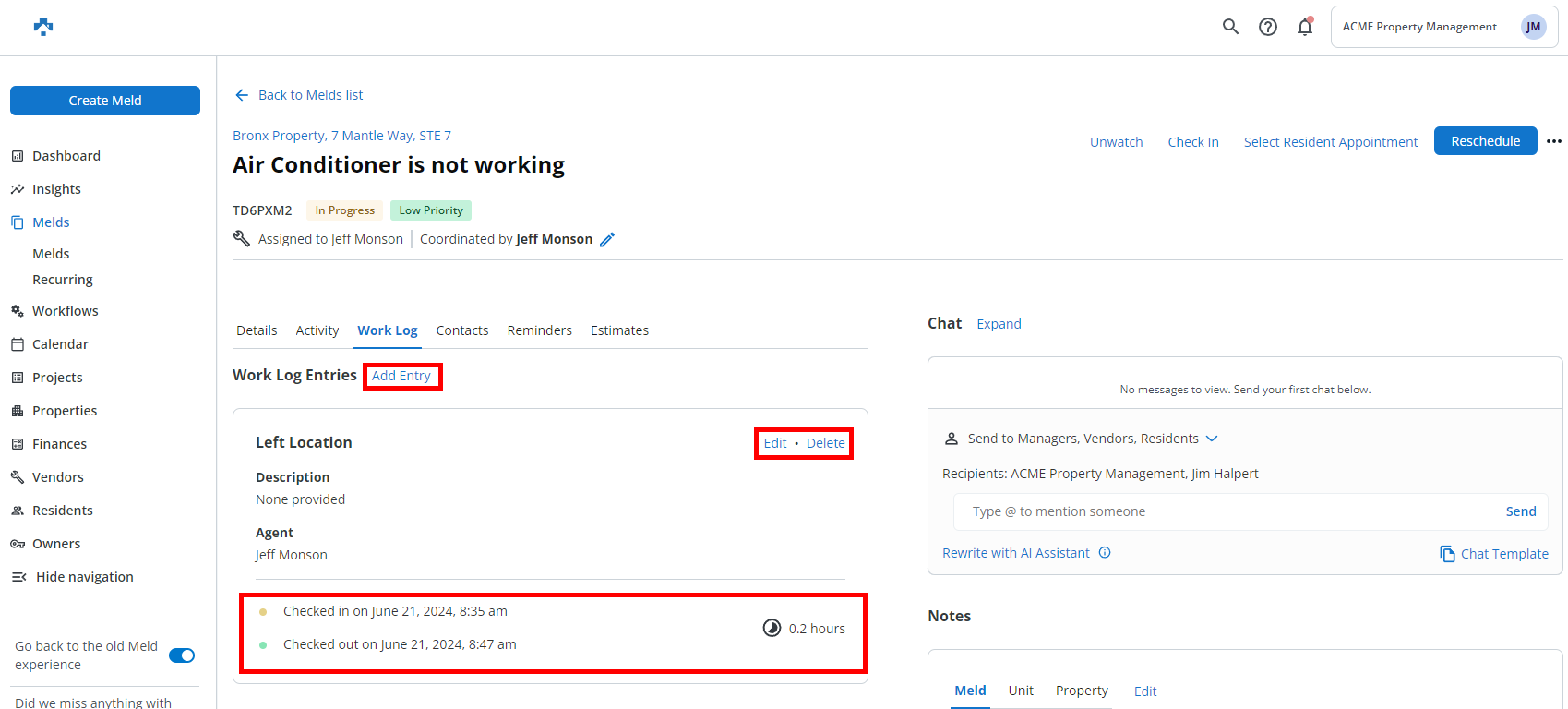Select the Unit notes tab
Image resolution: width=1568 pixels, height=709 pixels.
(x=1021, y=691)
